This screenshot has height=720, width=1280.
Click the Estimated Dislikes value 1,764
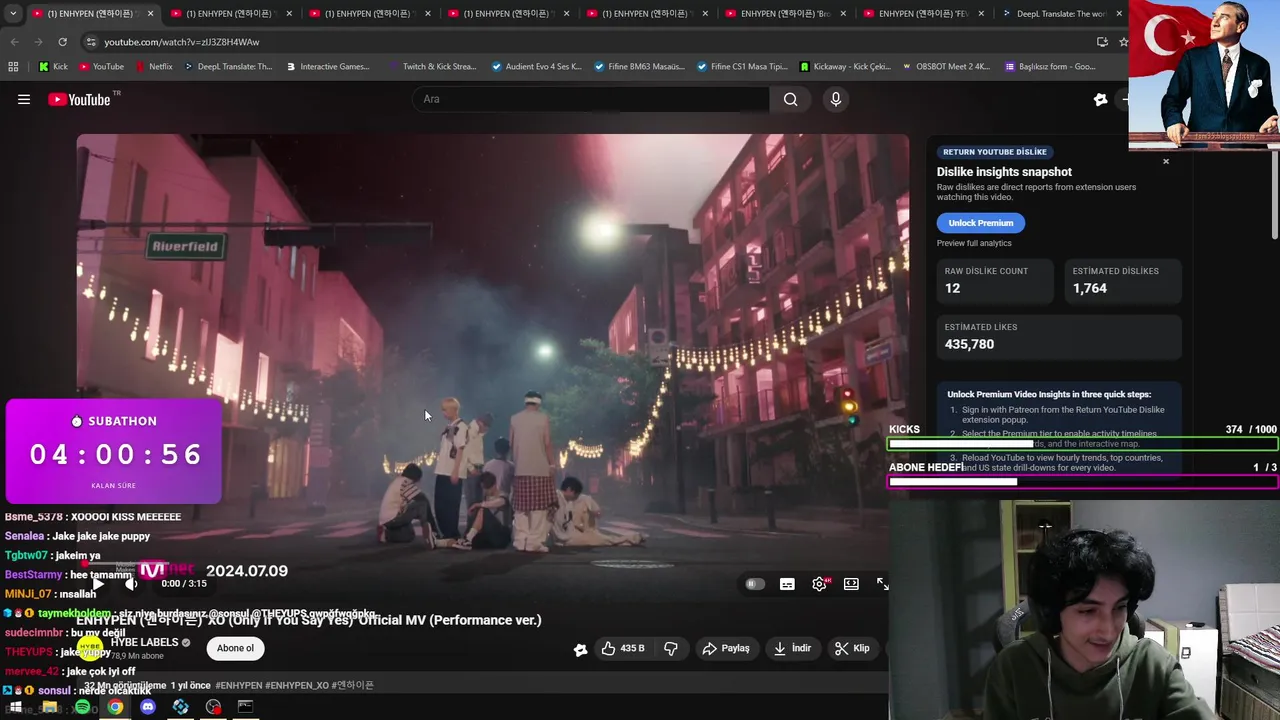[x=1090, y=288]
